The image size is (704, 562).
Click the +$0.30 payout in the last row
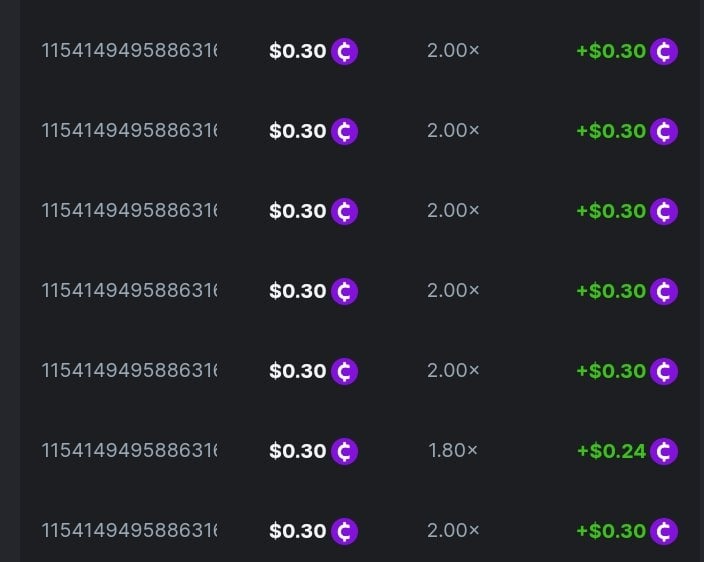[x=611, y=531]
